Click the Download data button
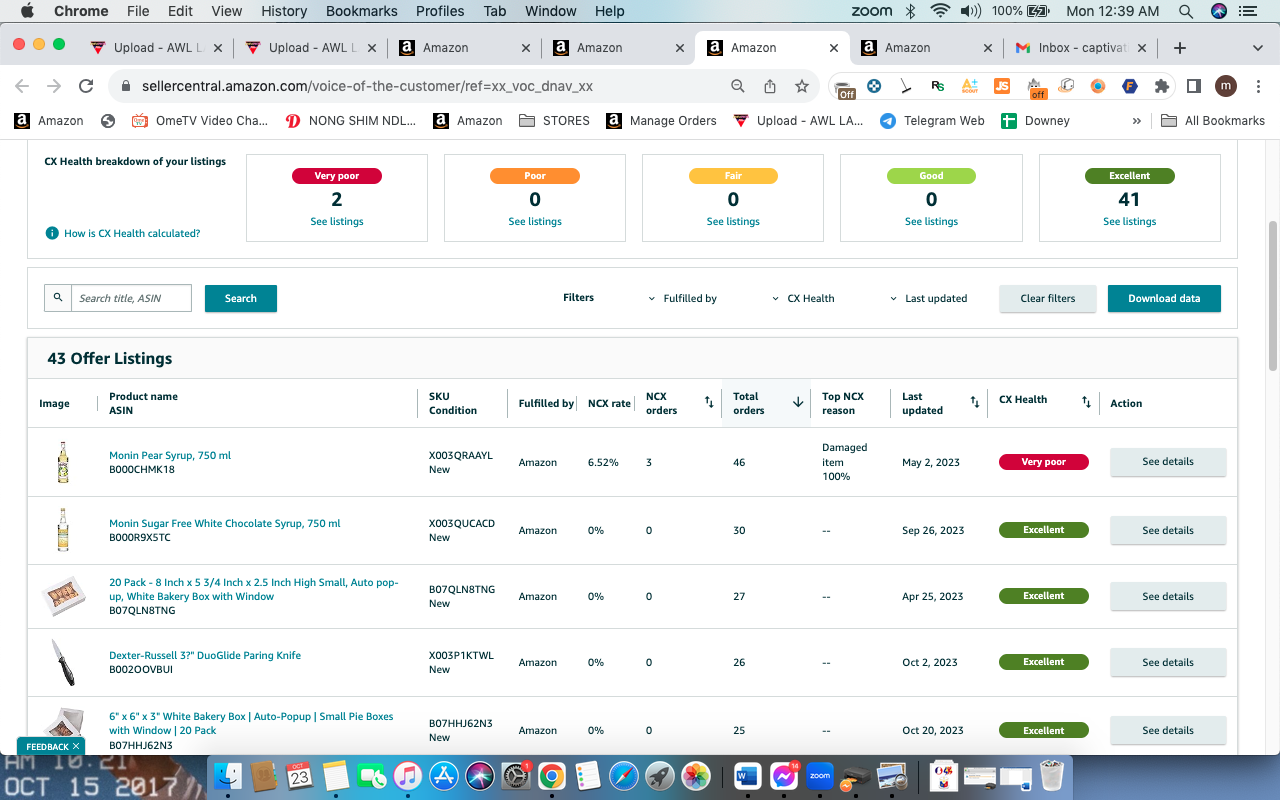Image resolution: width=1280 pixels, height=800 pixels. (x=1164, y=298)
